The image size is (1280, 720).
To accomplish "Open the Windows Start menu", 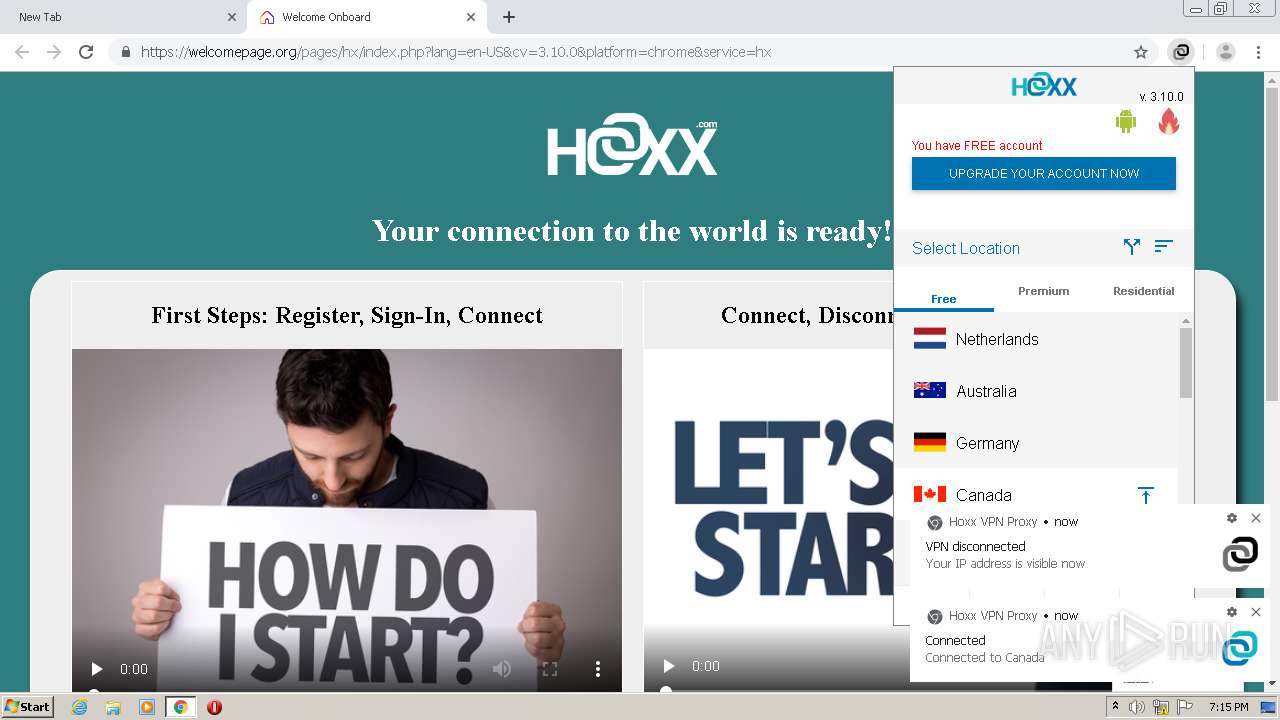I will [x=28, y=706].
